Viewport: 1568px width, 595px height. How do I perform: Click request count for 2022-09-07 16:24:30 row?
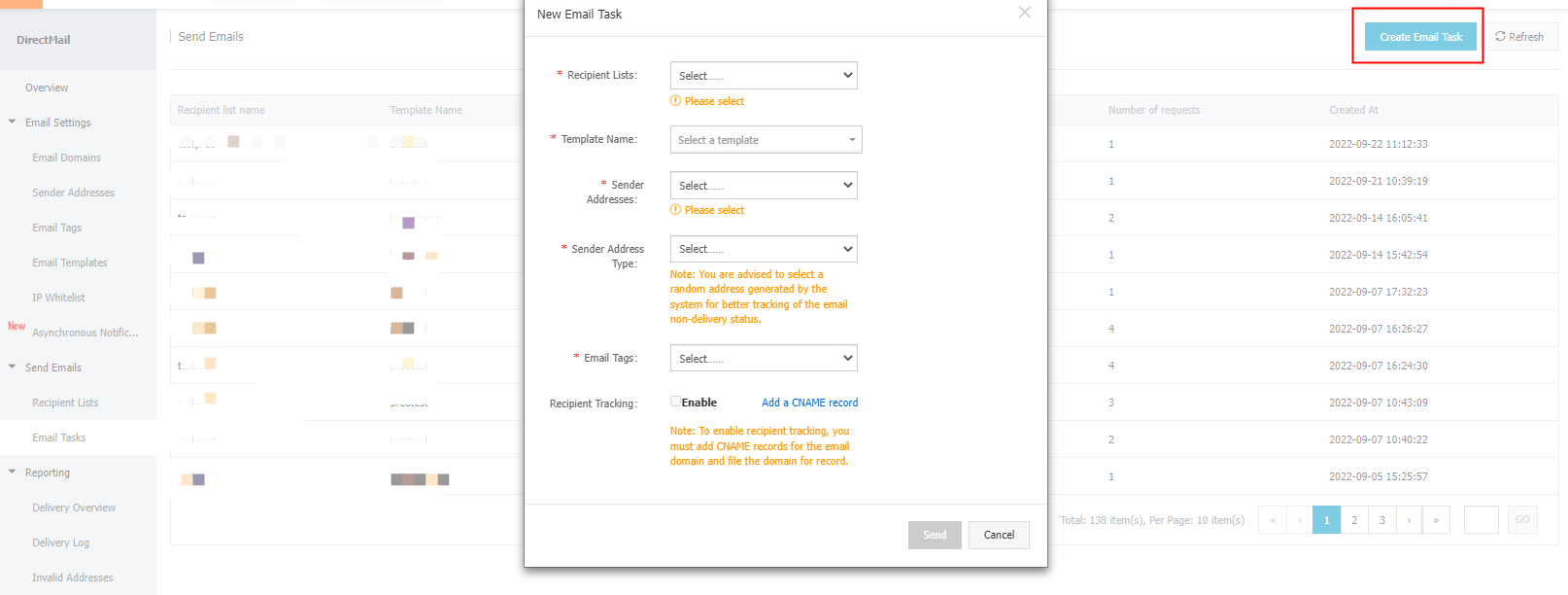pos(1111,366)
